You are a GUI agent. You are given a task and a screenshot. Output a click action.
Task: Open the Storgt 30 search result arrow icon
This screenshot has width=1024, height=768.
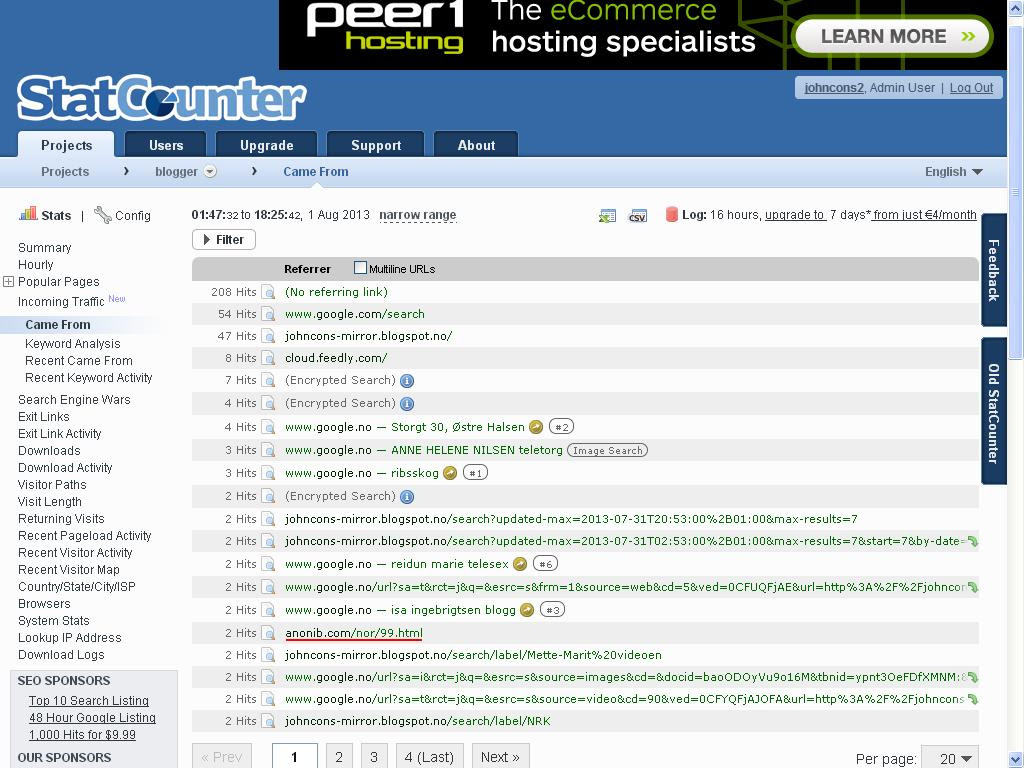[536, 427]
